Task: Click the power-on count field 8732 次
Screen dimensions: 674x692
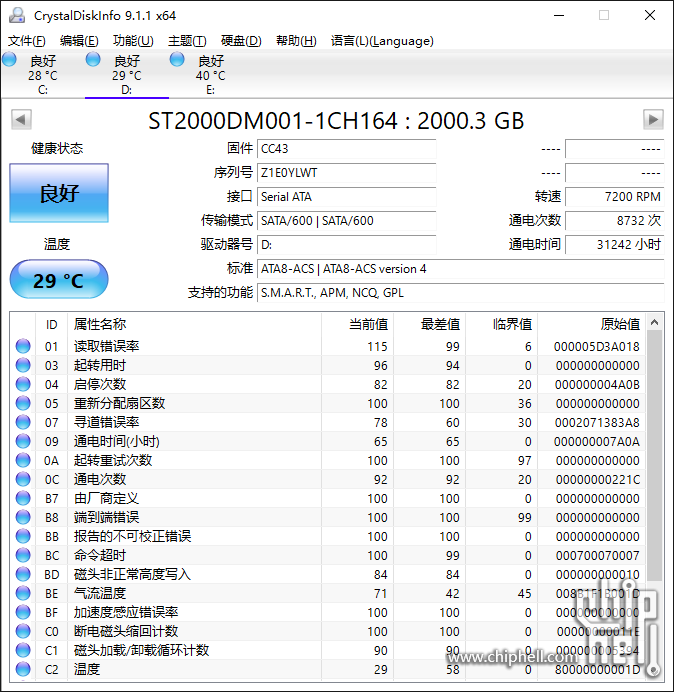Action: point(614,220)
